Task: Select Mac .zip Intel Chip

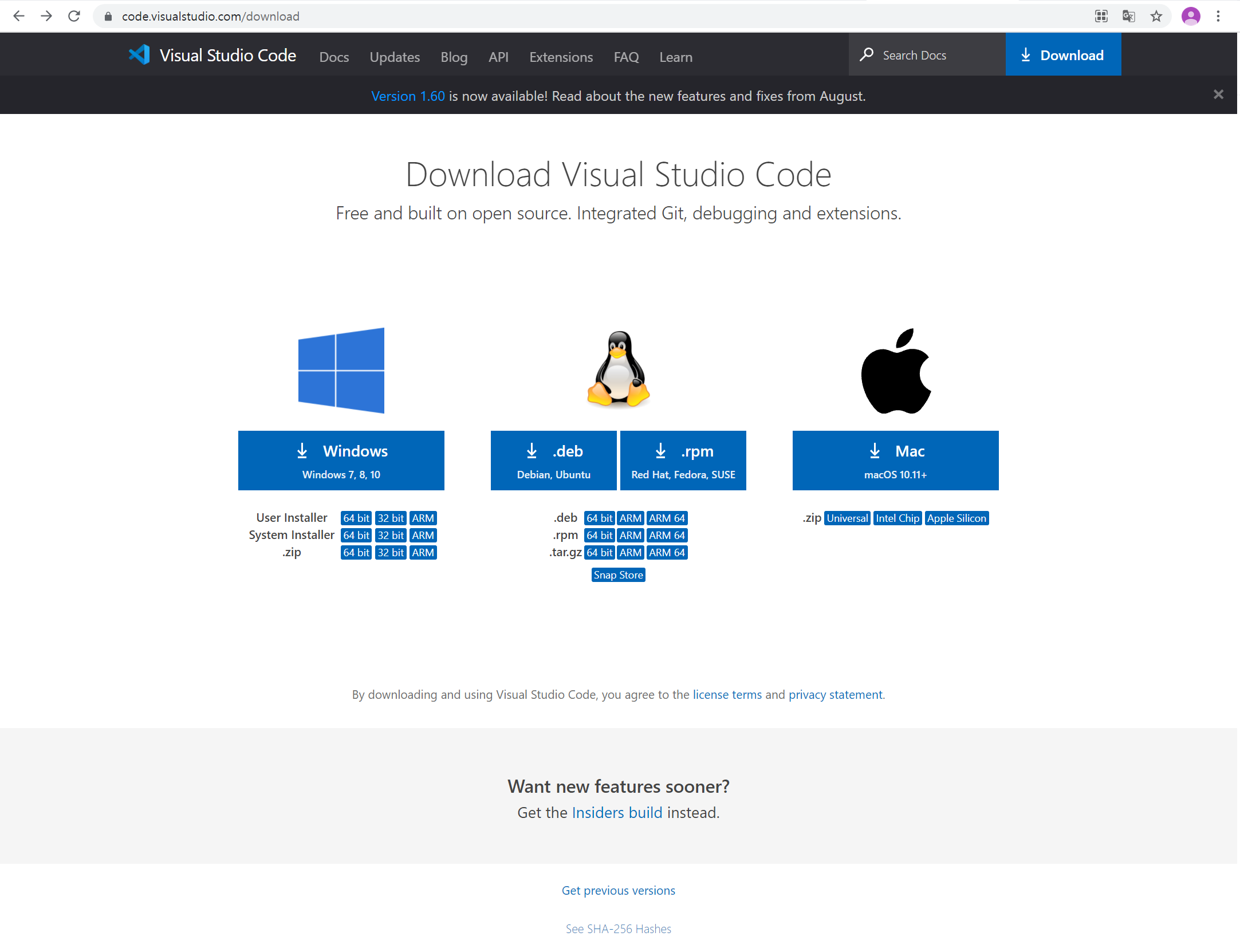Action: [897, 518]
